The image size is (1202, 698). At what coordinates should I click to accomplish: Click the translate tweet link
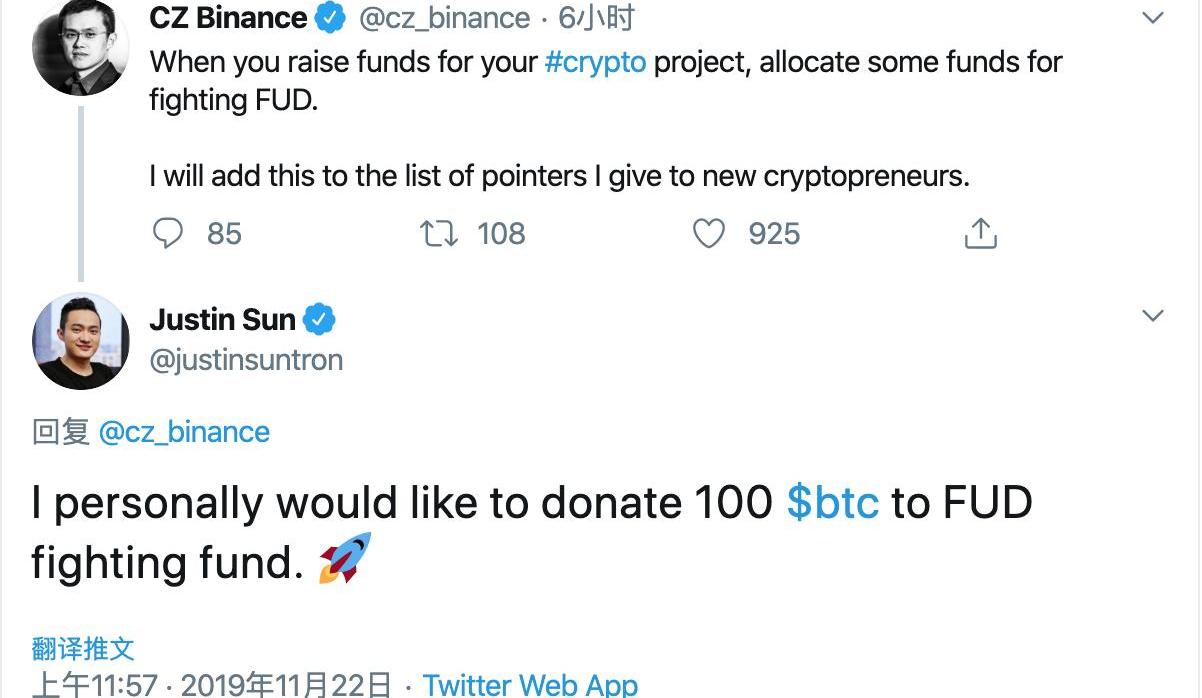pyautogui.click(x=82, y=648)
